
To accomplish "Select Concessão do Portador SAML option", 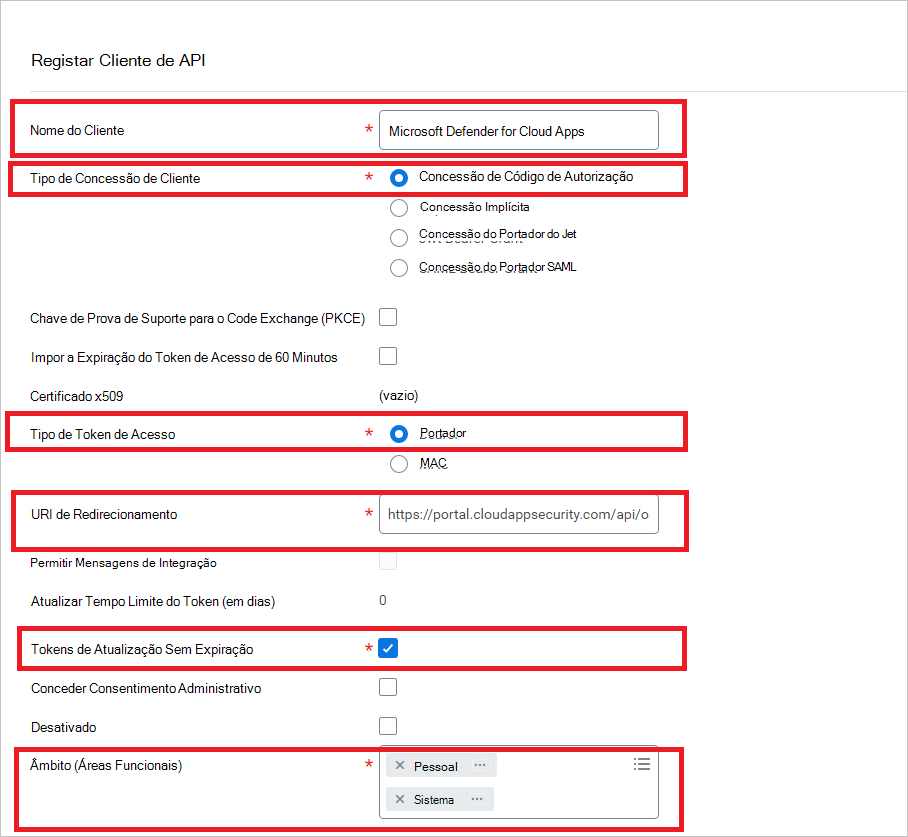I will [399, 267].
